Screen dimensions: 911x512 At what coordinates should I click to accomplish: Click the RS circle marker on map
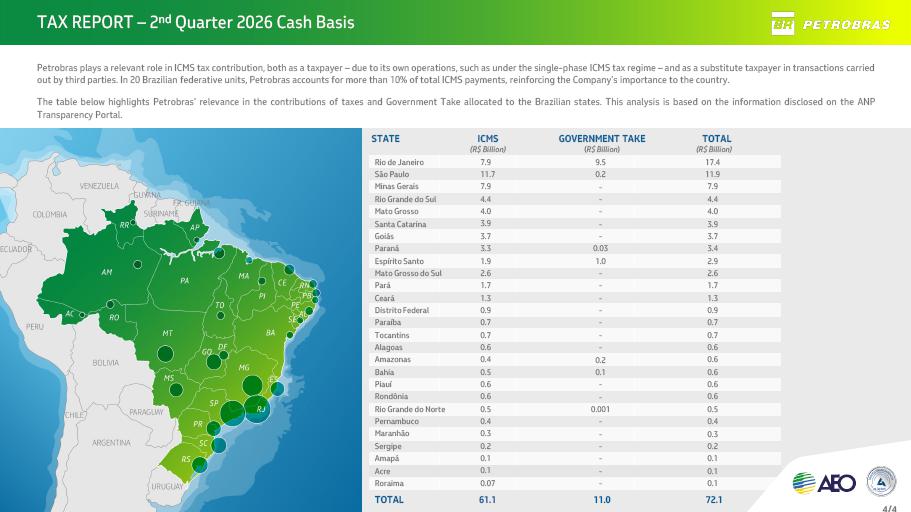(199, 465)
